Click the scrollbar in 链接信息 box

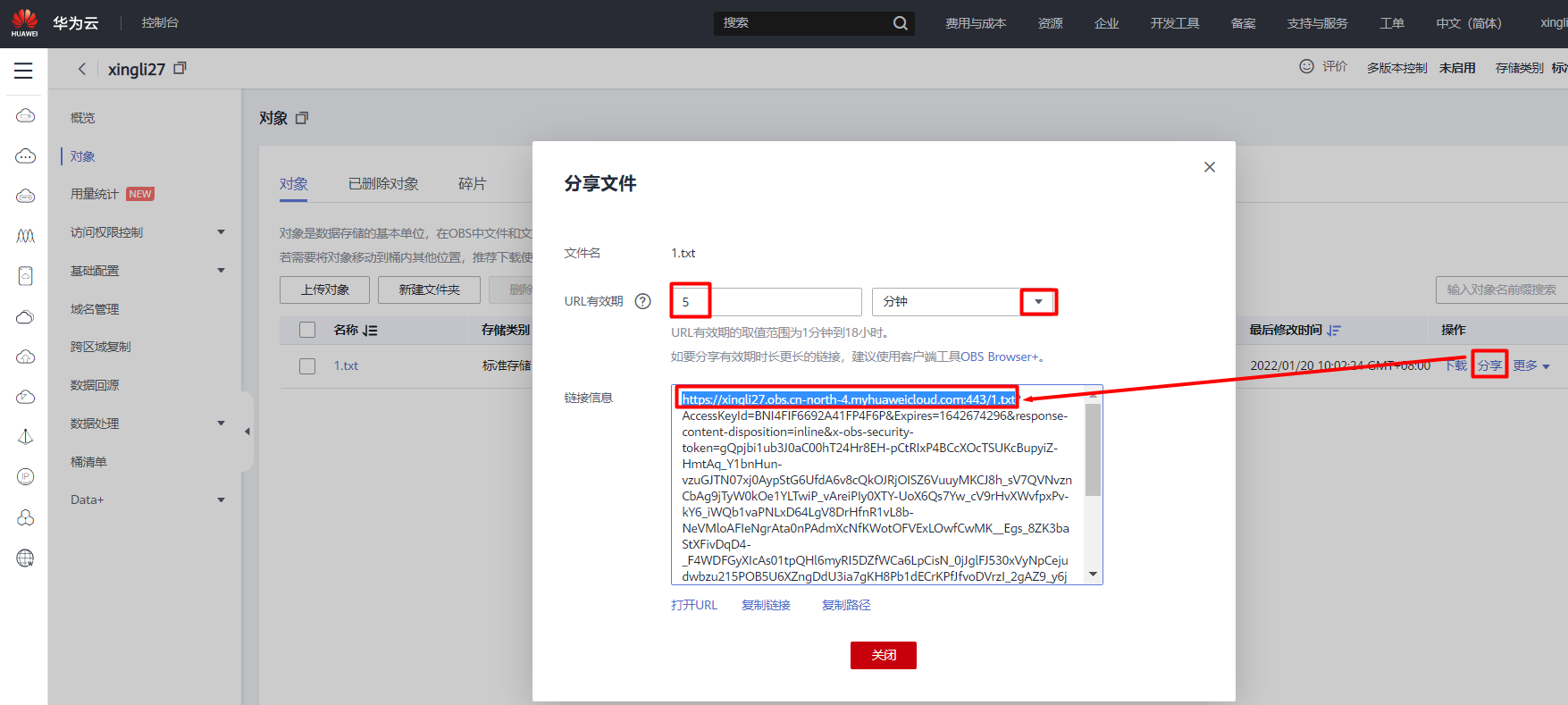click(1093, 449)
